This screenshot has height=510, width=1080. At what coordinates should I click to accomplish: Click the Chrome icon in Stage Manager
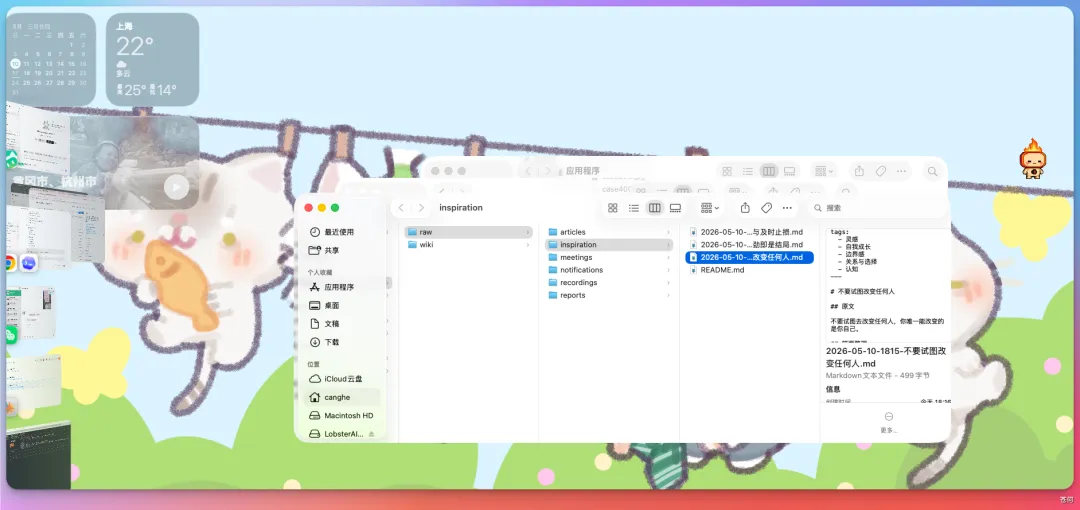point(9,263)
